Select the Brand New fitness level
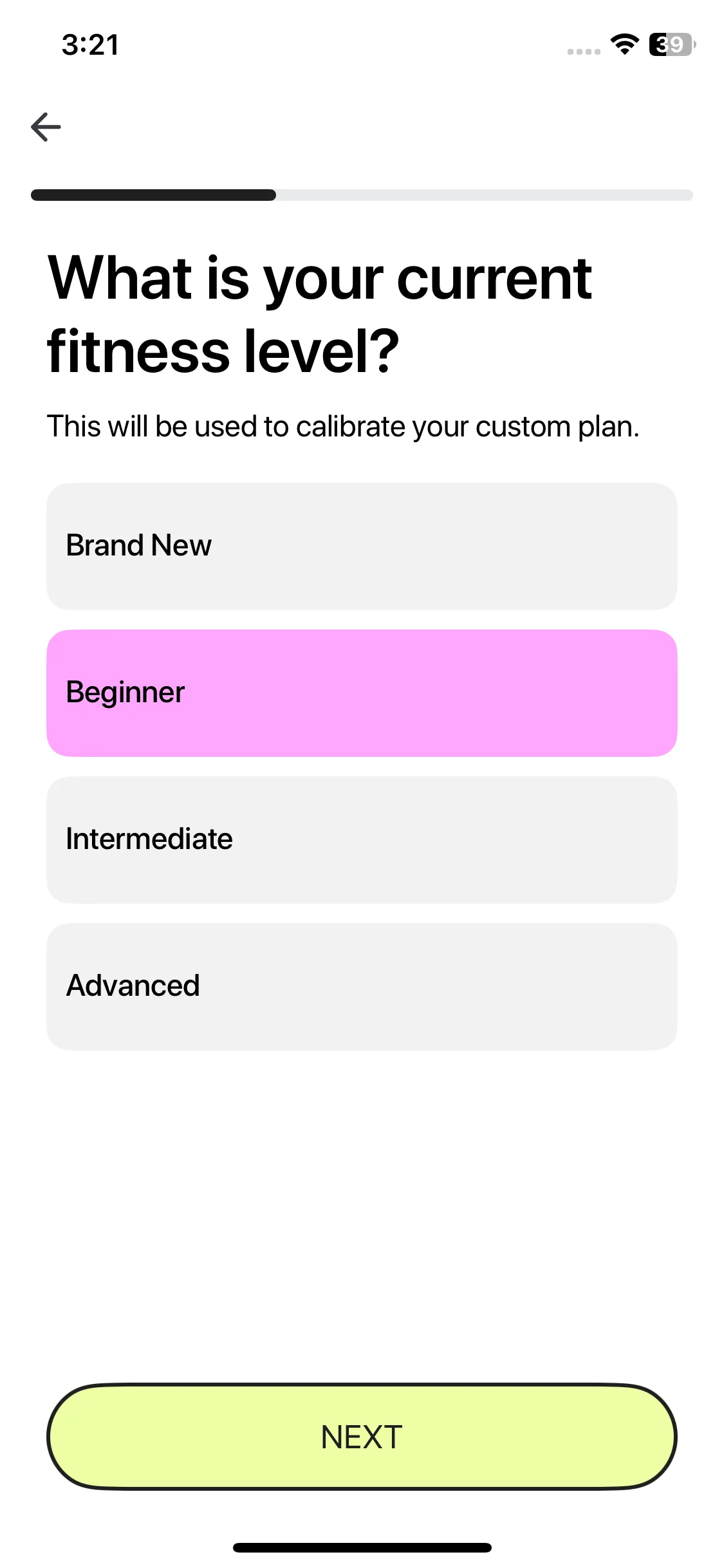Image resolution: width=724 pixels, height=1568 pixels. tap(362, 546)
